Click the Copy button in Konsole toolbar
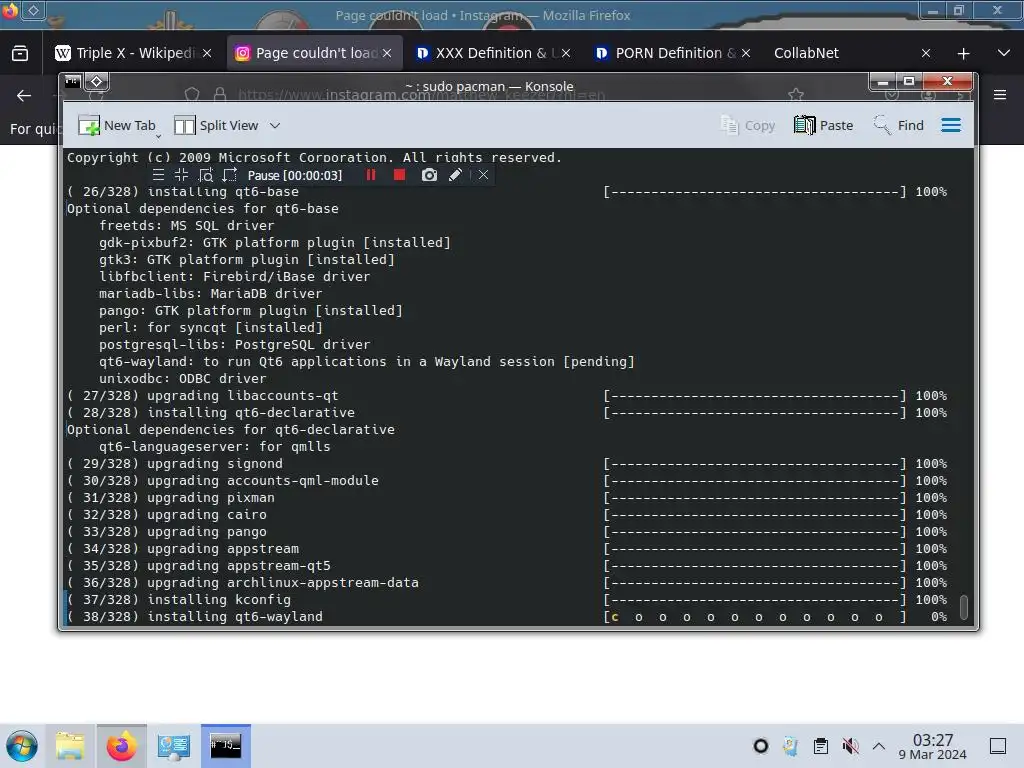 point(748,125)
